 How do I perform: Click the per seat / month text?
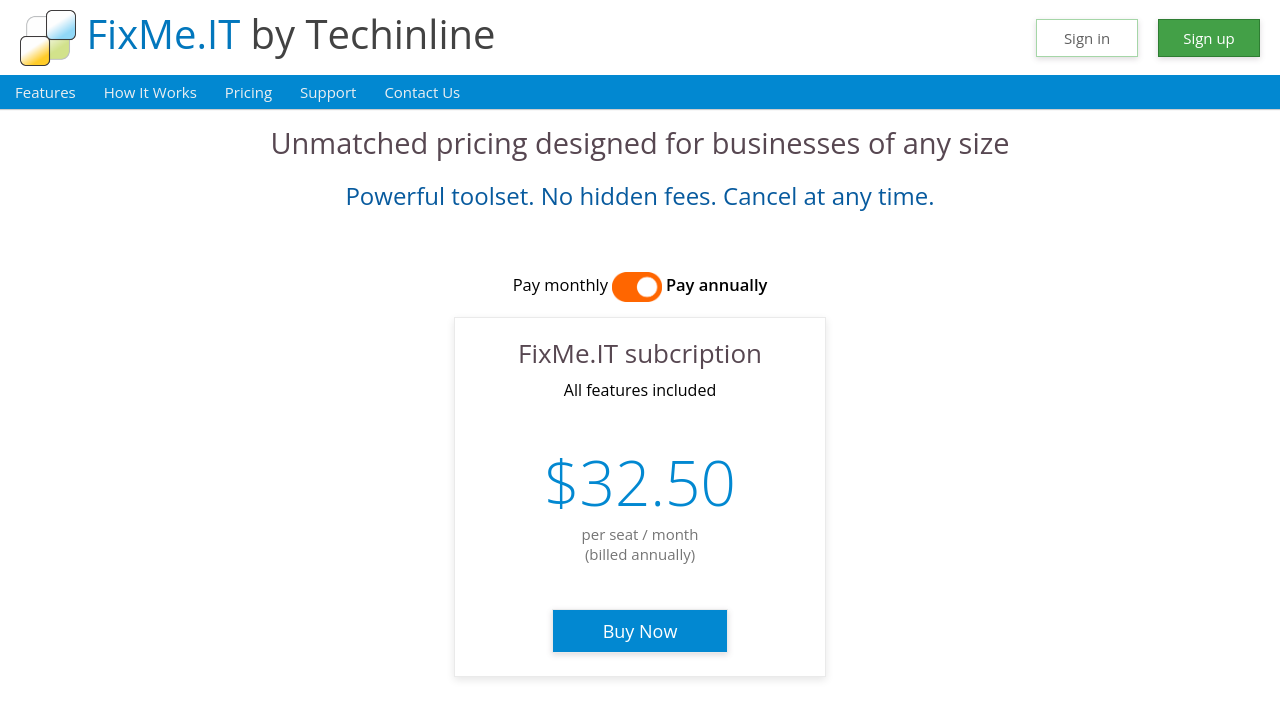point(640,535)
